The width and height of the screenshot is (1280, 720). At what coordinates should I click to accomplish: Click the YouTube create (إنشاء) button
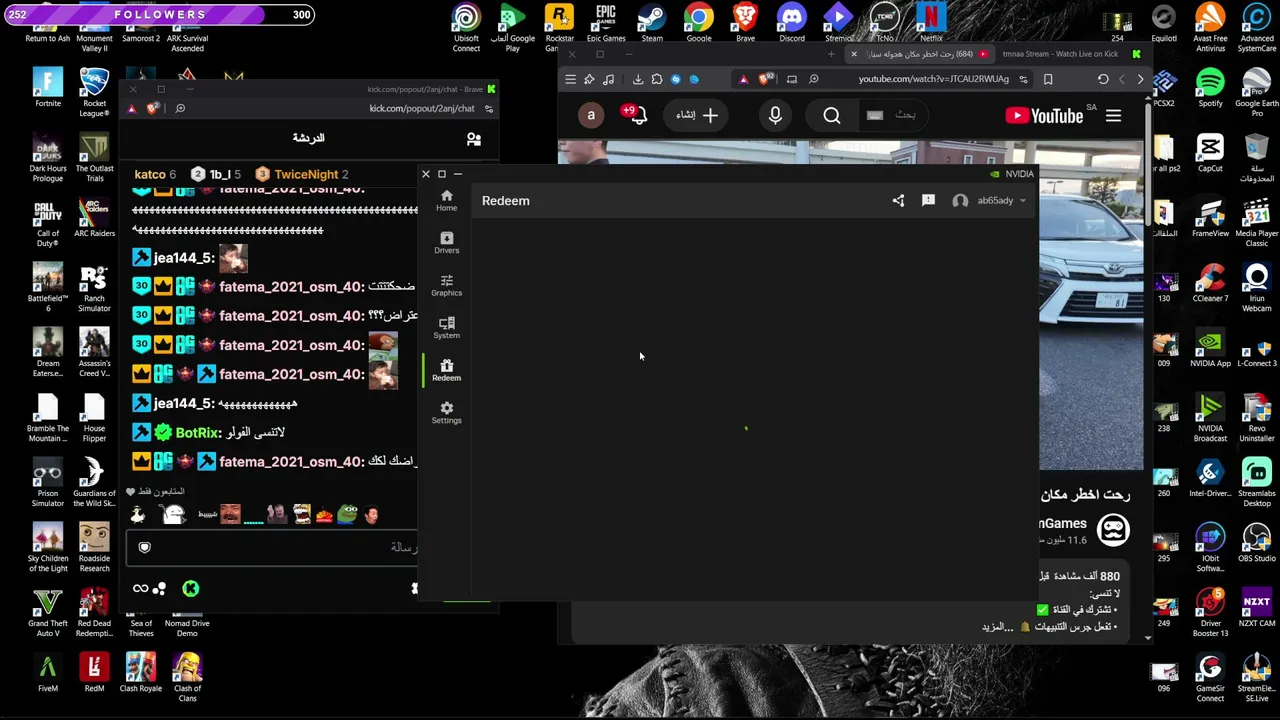698,116
